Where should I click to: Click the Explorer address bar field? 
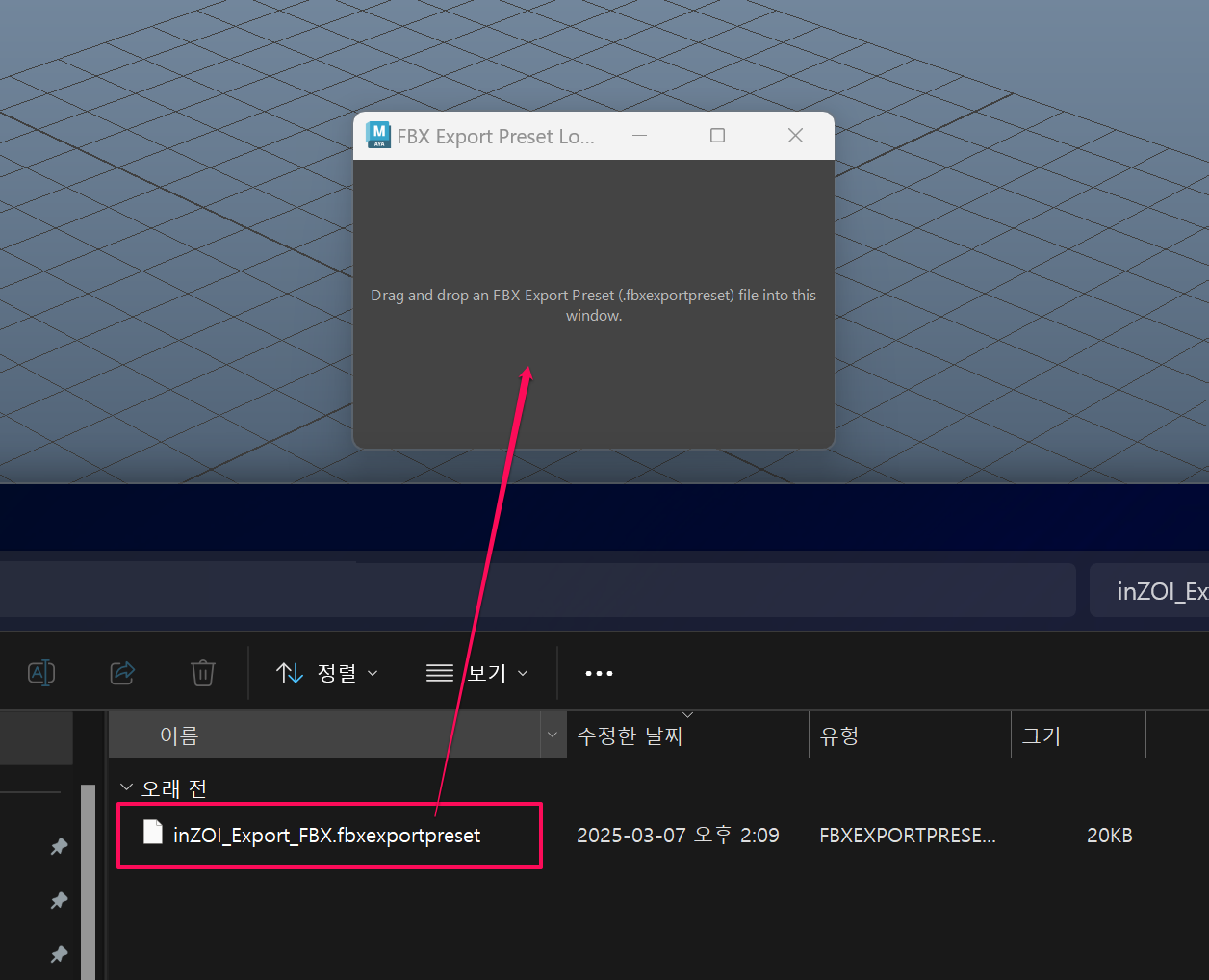point(537,590)
